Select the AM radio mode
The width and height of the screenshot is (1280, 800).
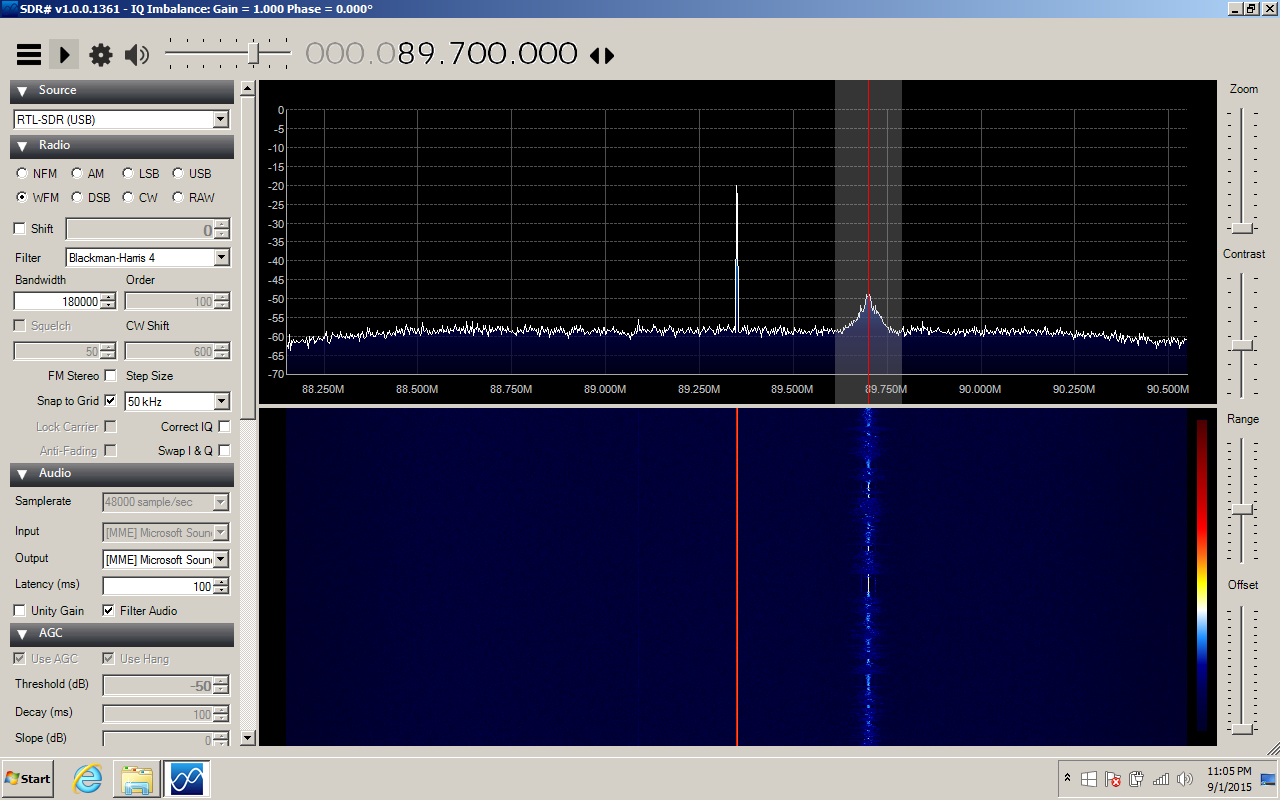(77, 174)
